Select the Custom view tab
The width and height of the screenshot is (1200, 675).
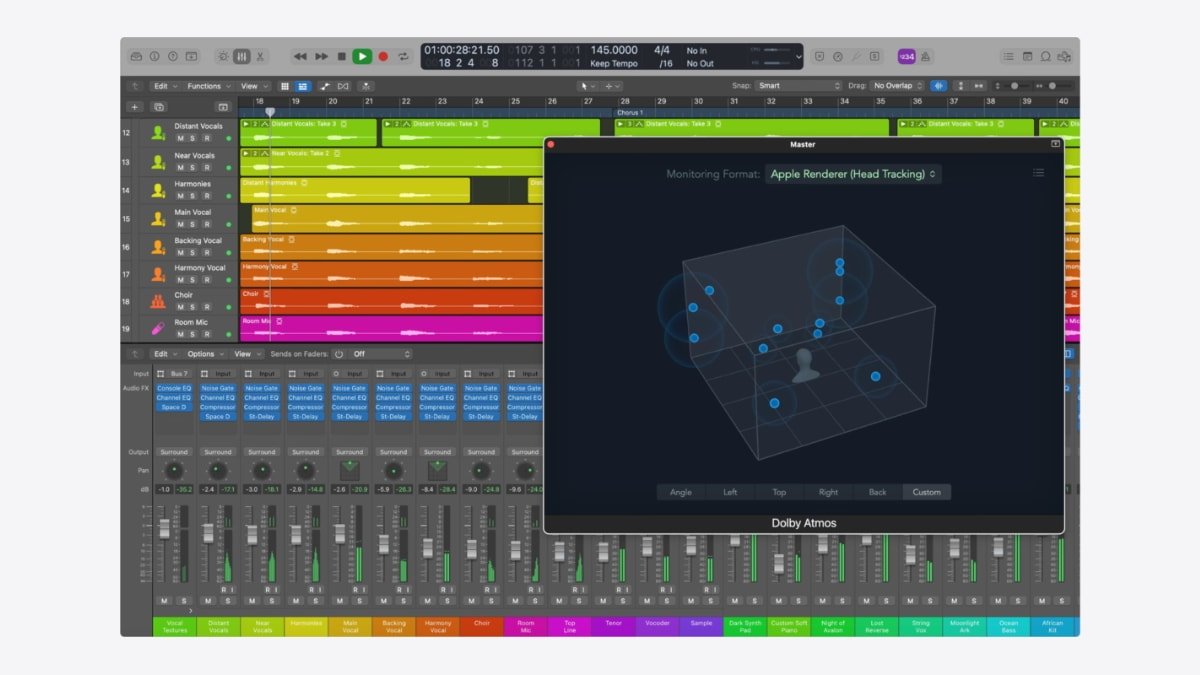pos(926,492)
